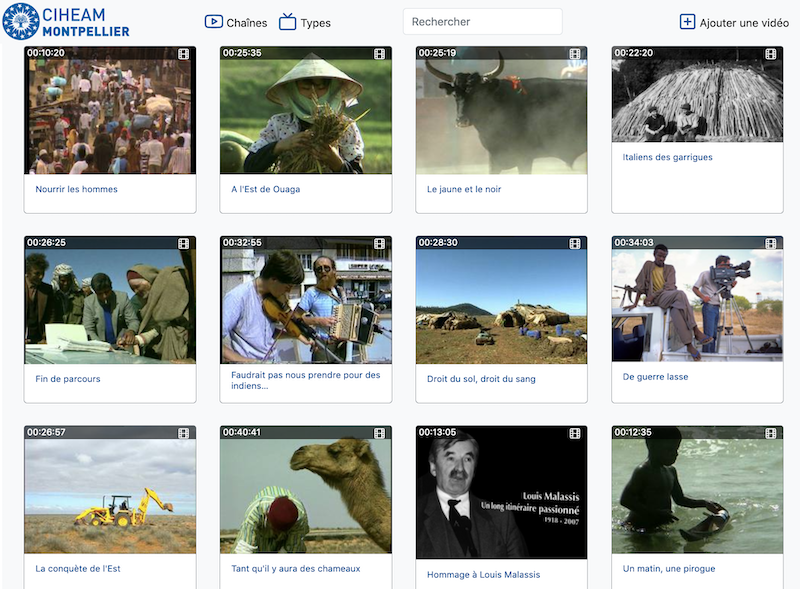Open the Chaînes menu

click(236, 22)
